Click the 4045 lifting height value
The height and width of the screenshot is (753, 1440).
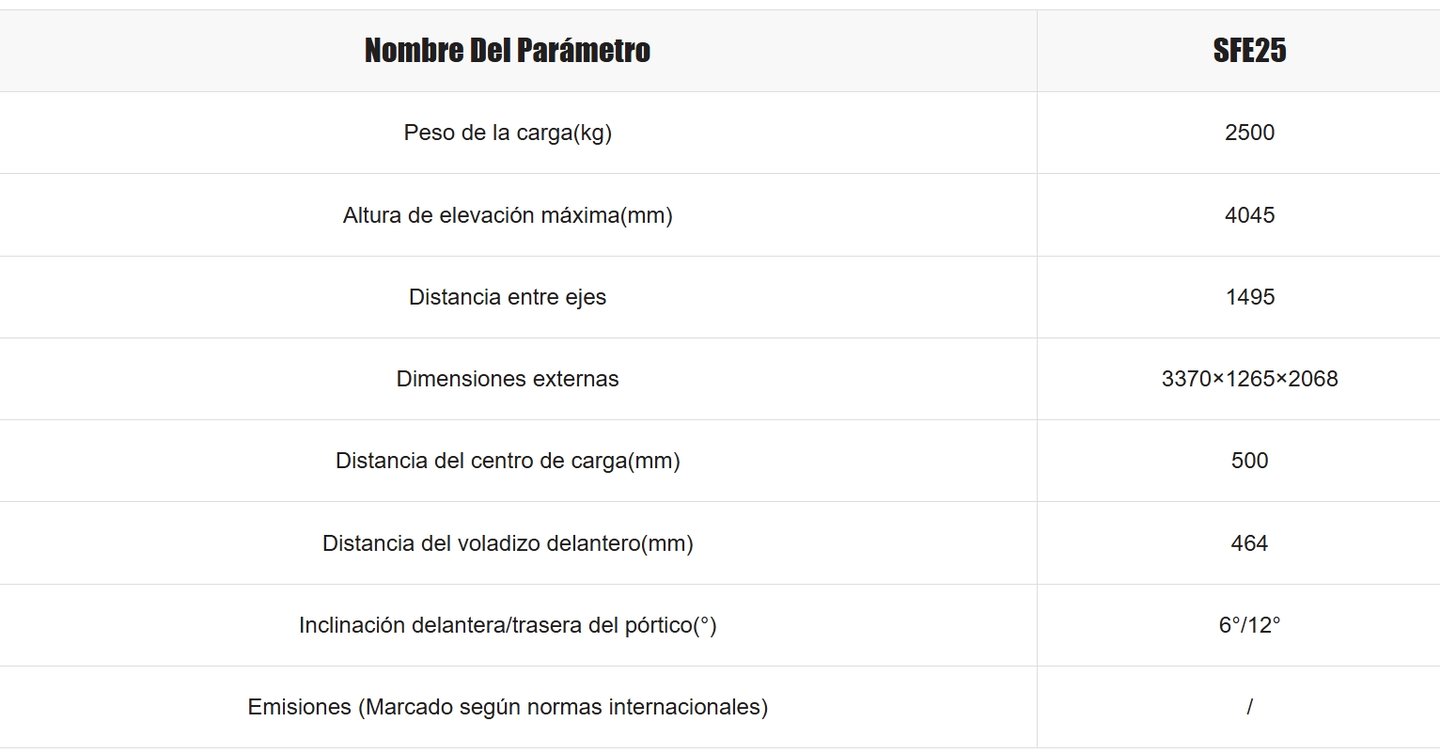[1249, 215]
